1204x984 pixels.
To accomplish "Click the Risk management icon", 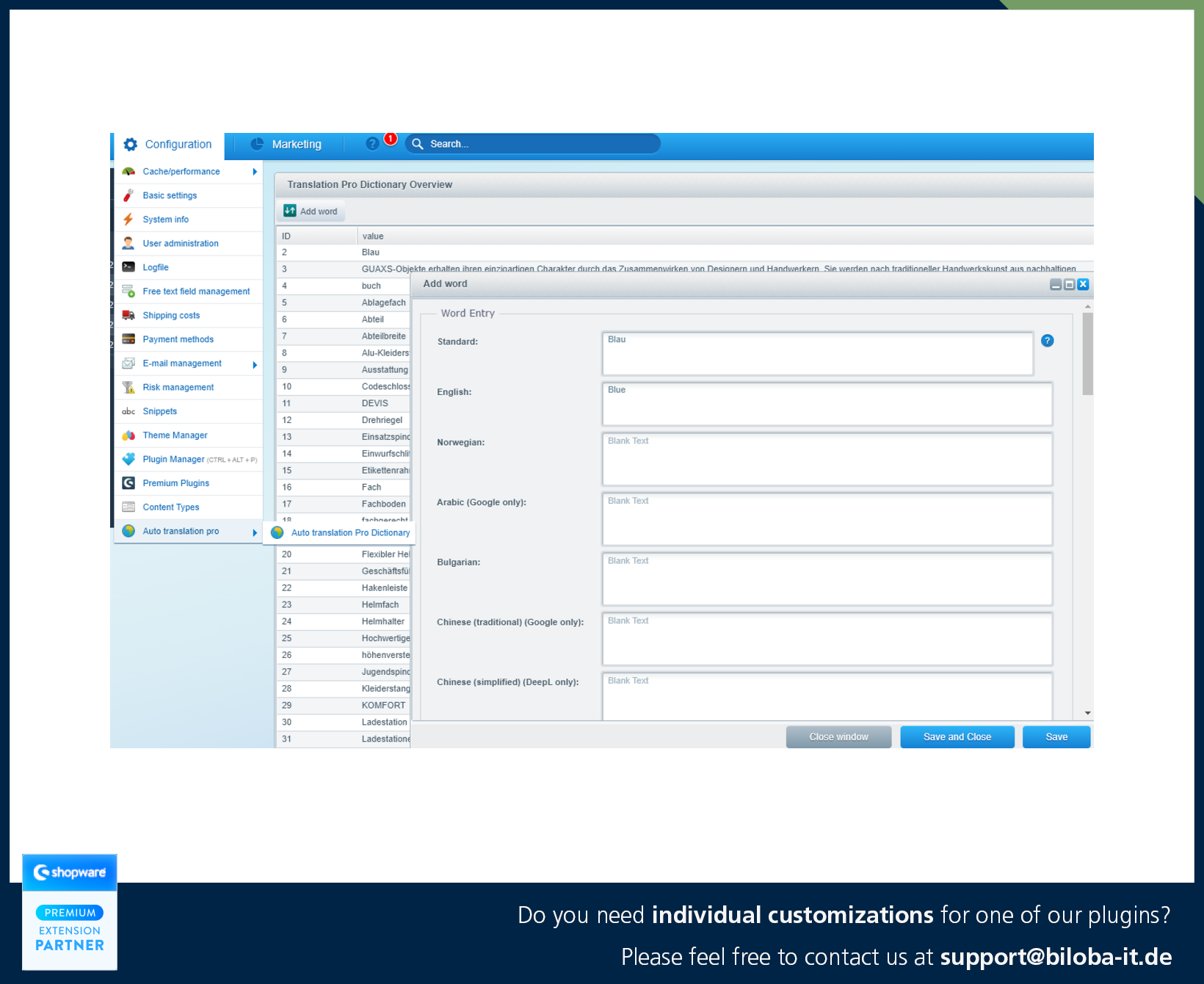I will point(128,387).
